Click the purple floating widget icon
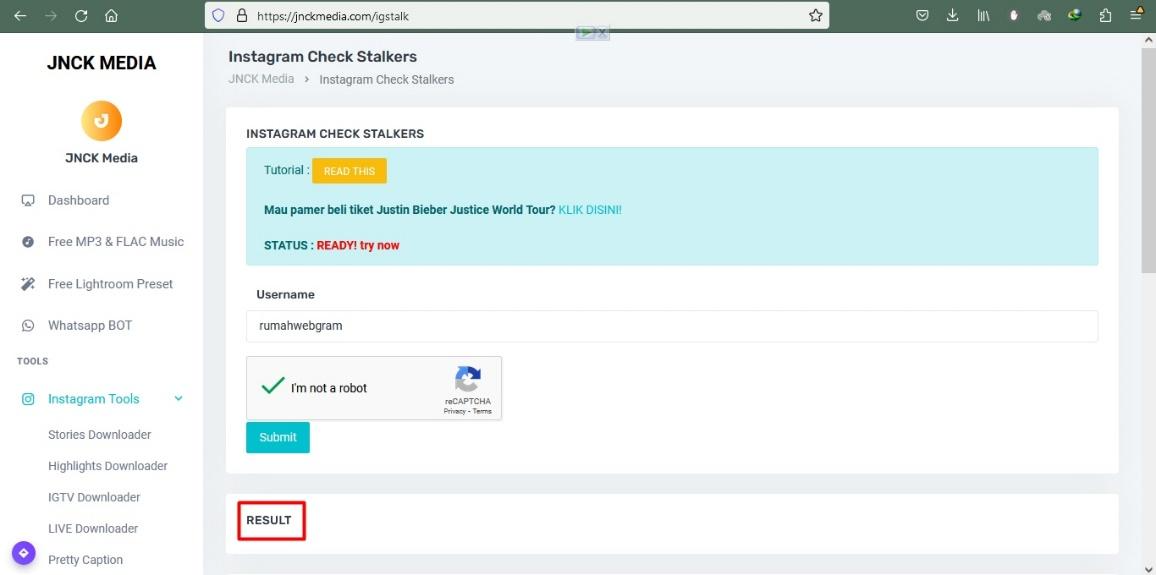This screenshot has height=575, width=1156. point(24,553)
